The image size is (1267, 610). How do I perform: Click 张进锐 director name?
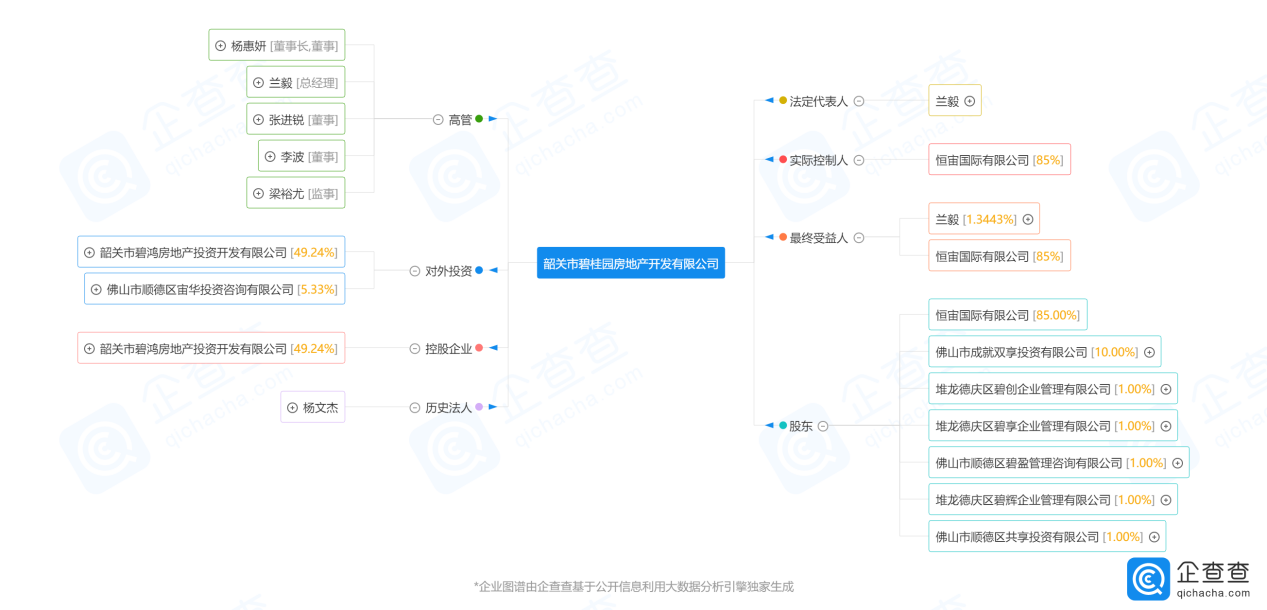coord(286,120)
